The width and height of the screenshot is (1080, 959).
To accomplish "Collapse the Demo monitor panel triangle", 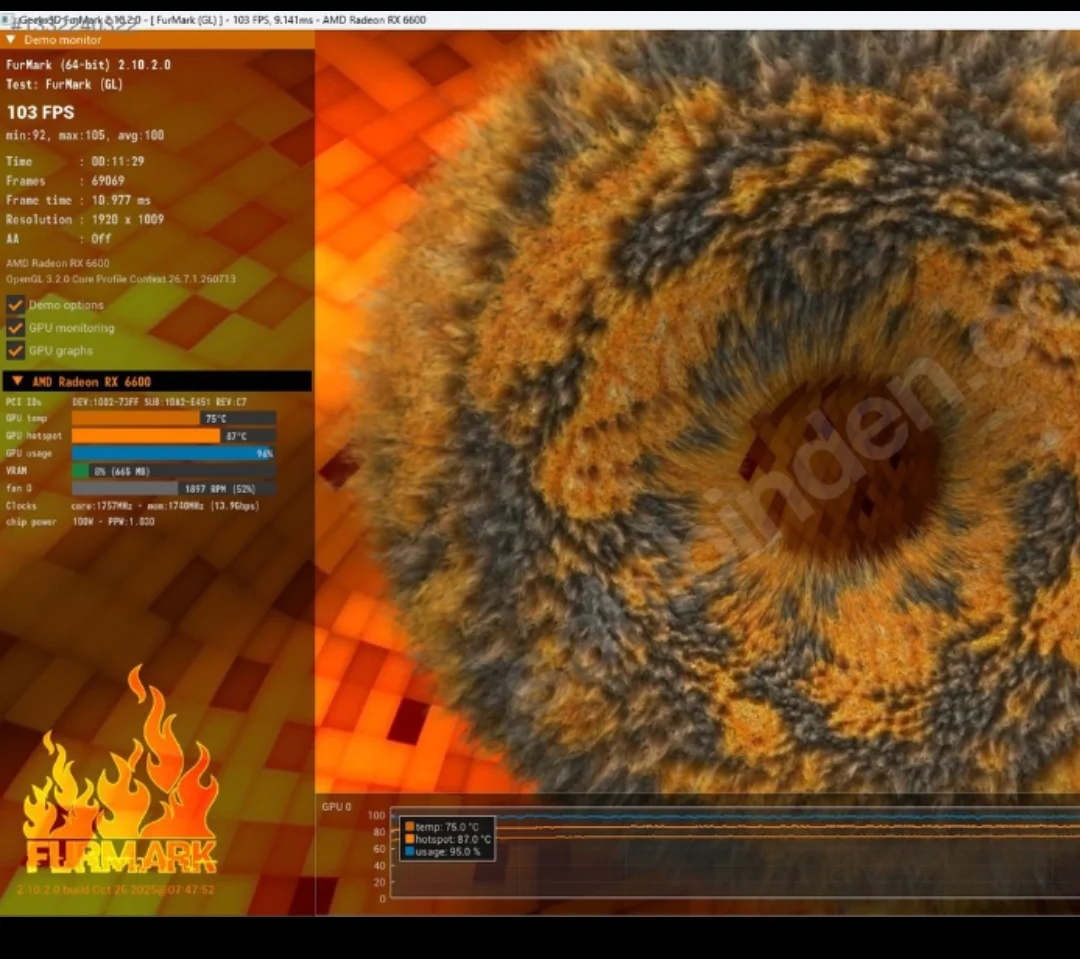I will point(10,40).
